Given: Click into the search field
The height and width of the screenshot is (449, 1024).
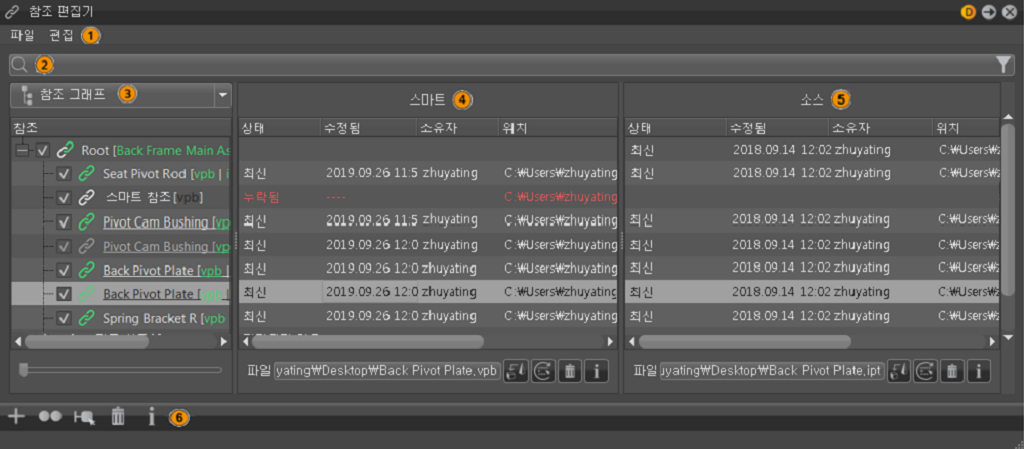Looking at the screenshot, I should tap(513, 64).
